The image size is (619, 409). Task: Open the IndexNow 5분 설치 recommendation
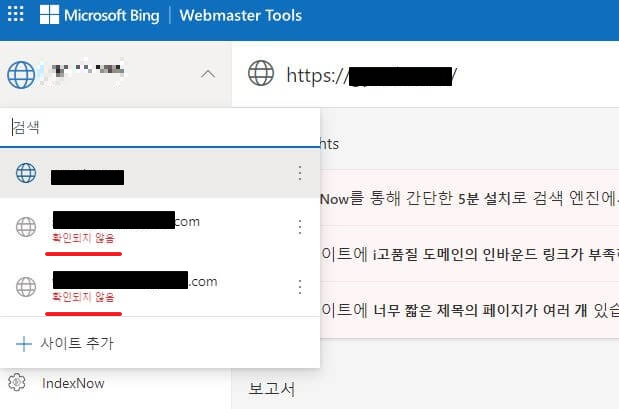pos(469,198)
